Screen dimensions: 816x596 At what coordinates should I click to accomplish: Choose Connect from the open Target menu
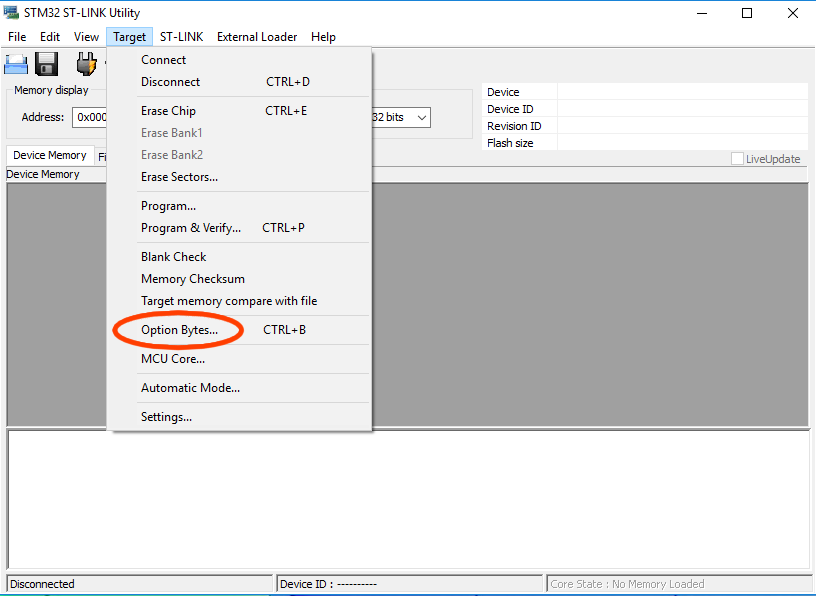162,59
